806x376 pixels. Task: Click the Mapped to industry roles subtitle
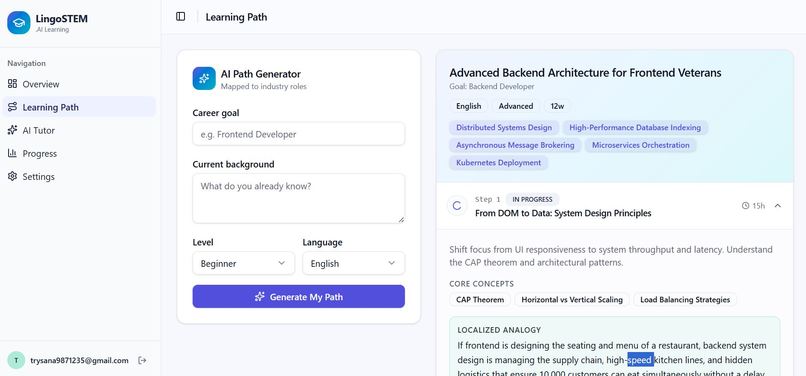tap(264, 86)
